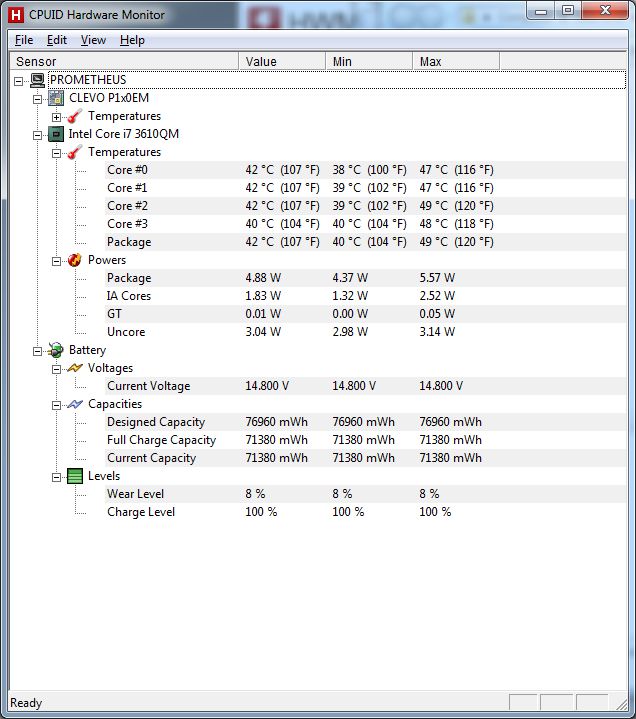Click the Voltages lightning icon
Image resolution: width=636 pixels, height=719 pixels.
(75, 368)
